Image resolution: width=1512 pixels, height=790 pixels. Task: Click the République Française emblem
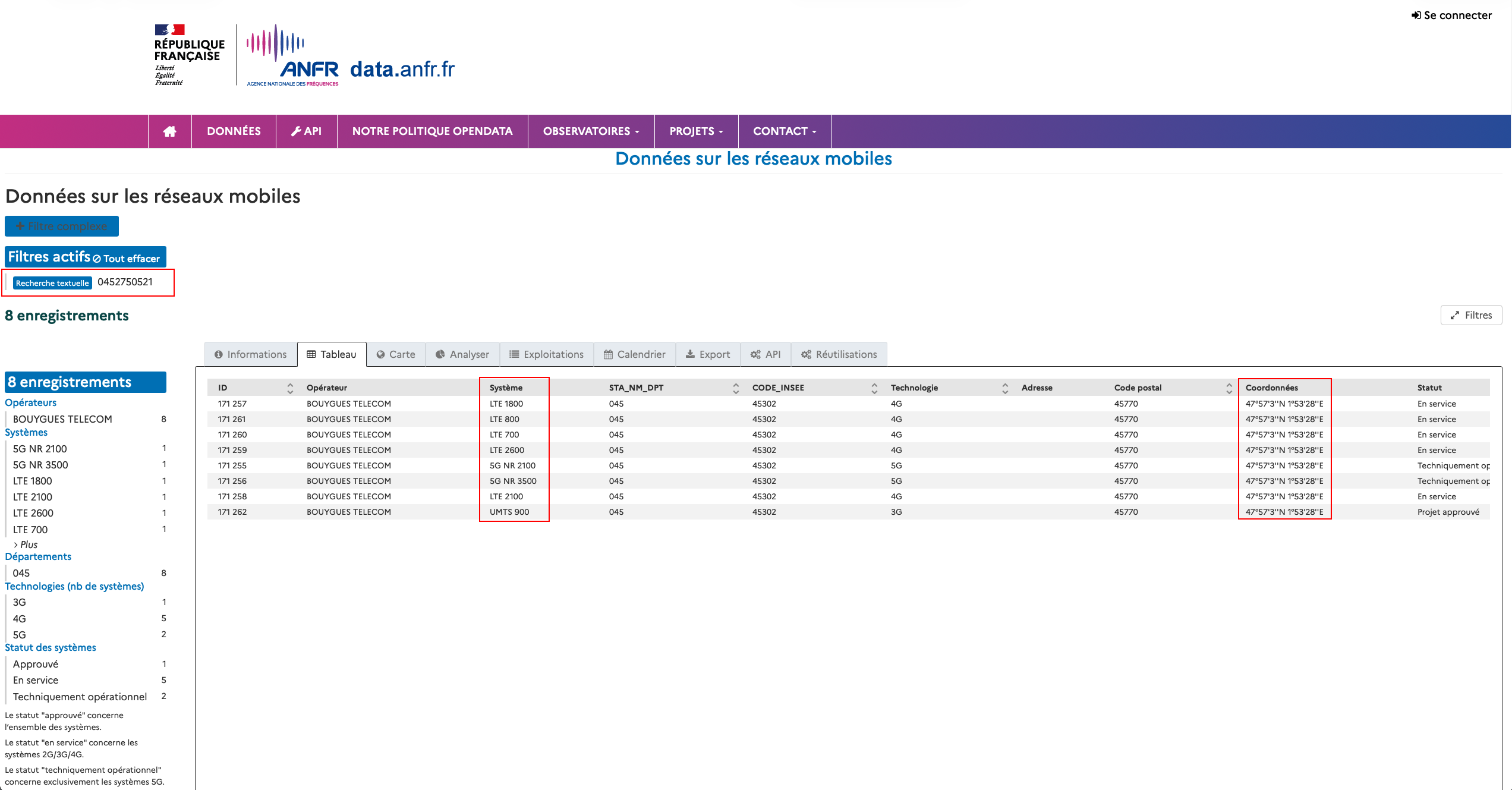pyautogui.click(x=189, y=55)
